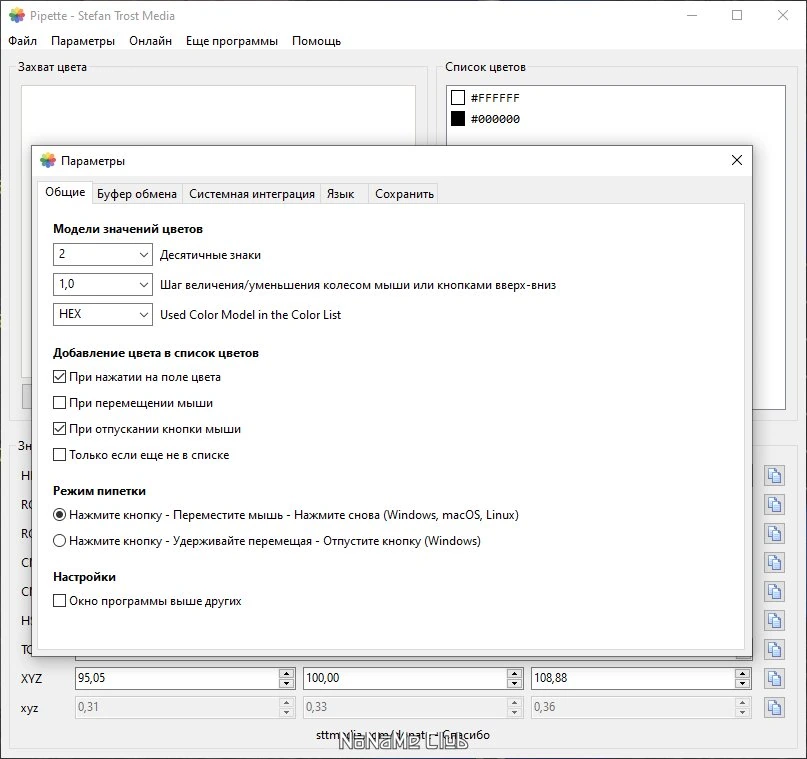Open the Системная интеграция tab
The height and width of the screenshot is (759, 807).
pos(252,194)
